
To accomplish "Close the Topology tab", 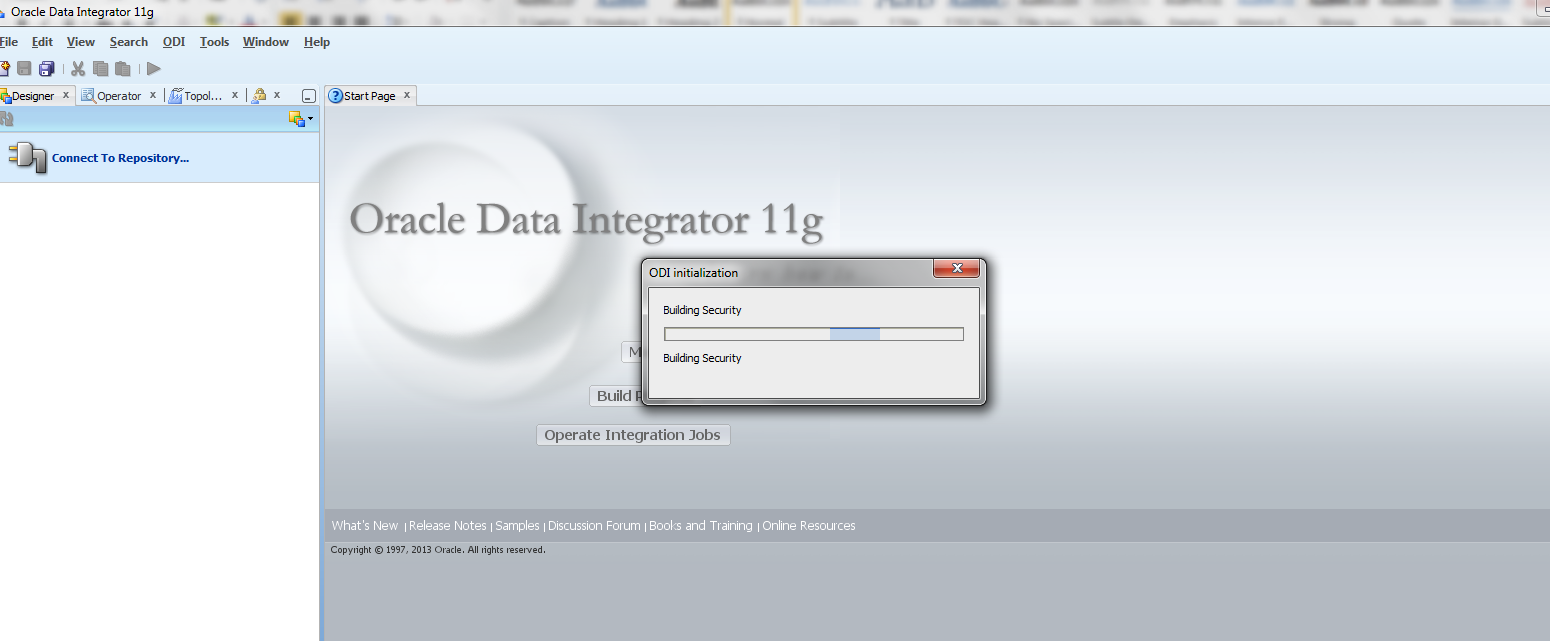I will click(x=235, y=95).
